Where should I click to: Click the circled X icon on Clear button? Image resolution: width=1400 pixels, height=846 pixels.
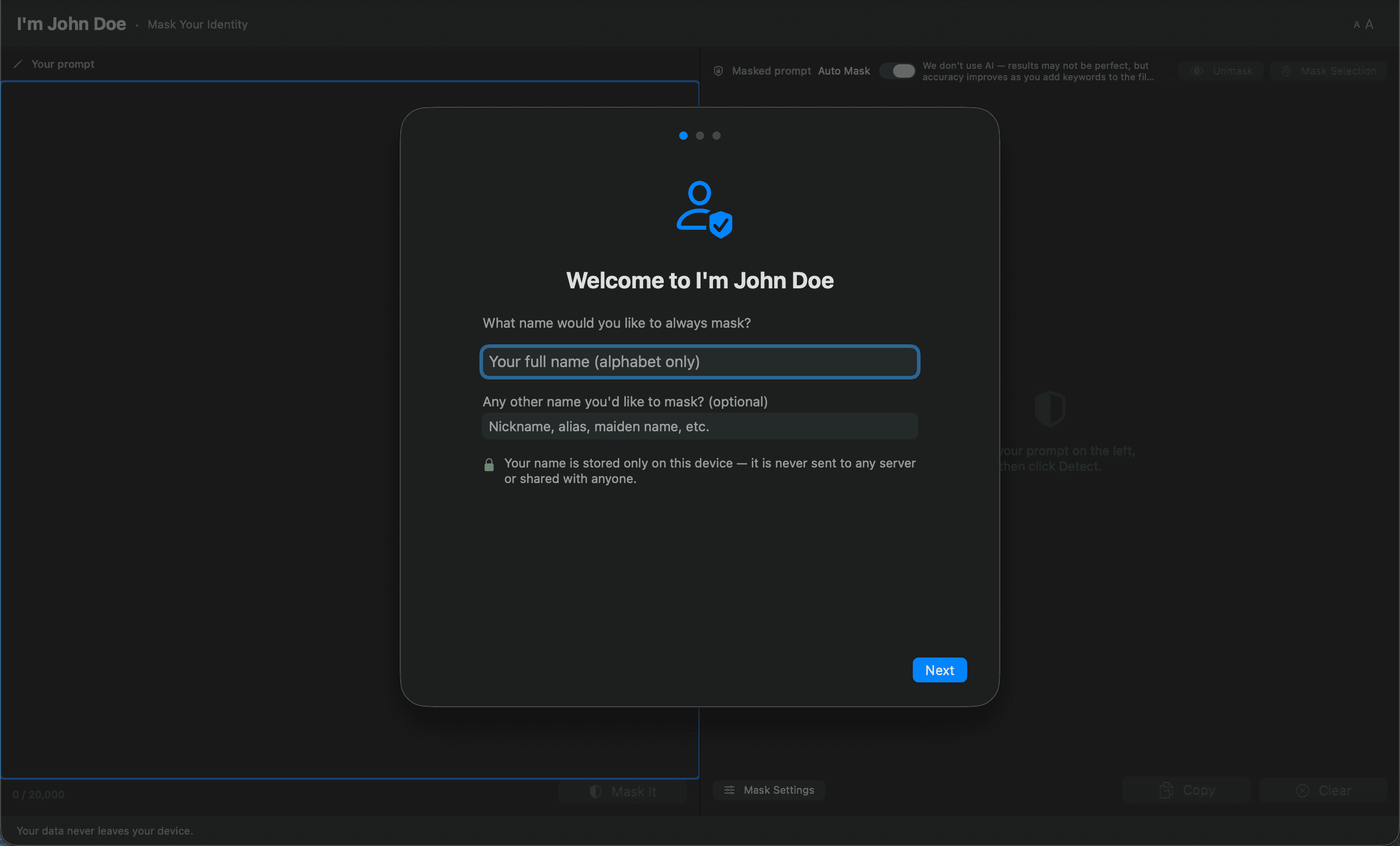[1302, 790]
